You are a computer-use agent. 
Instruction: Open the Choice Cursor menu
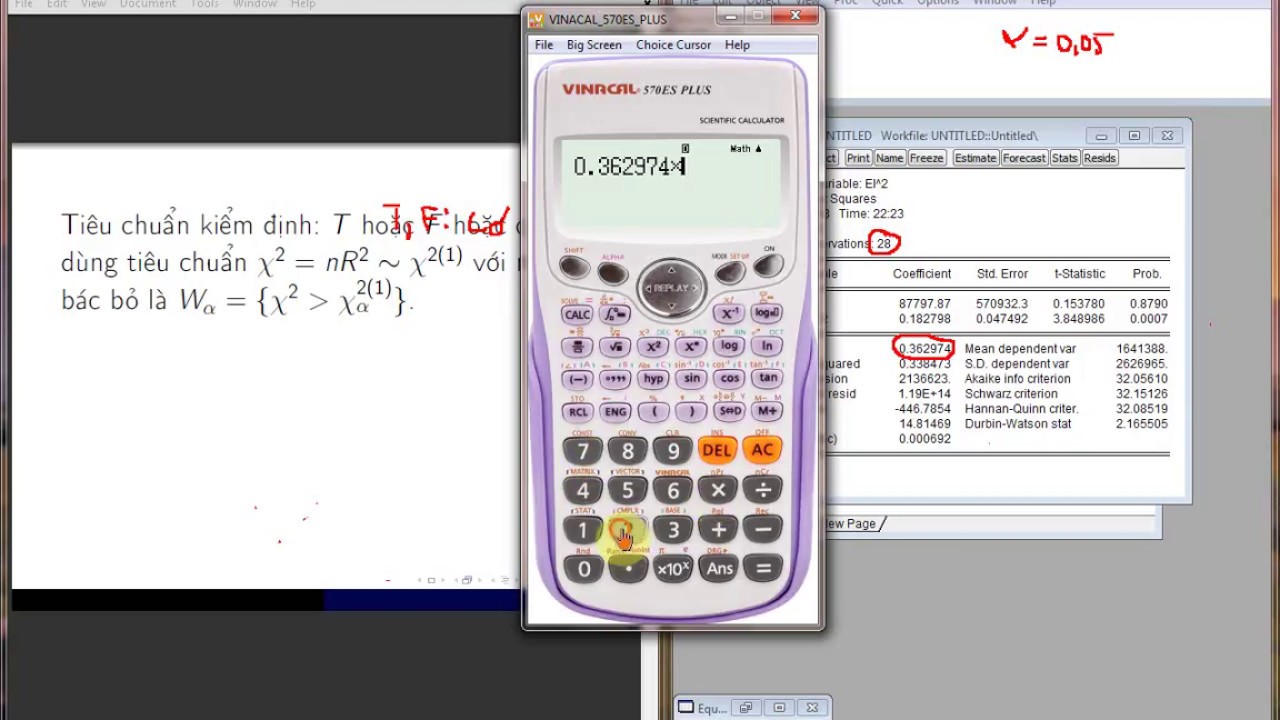click(x=673, y=45)
